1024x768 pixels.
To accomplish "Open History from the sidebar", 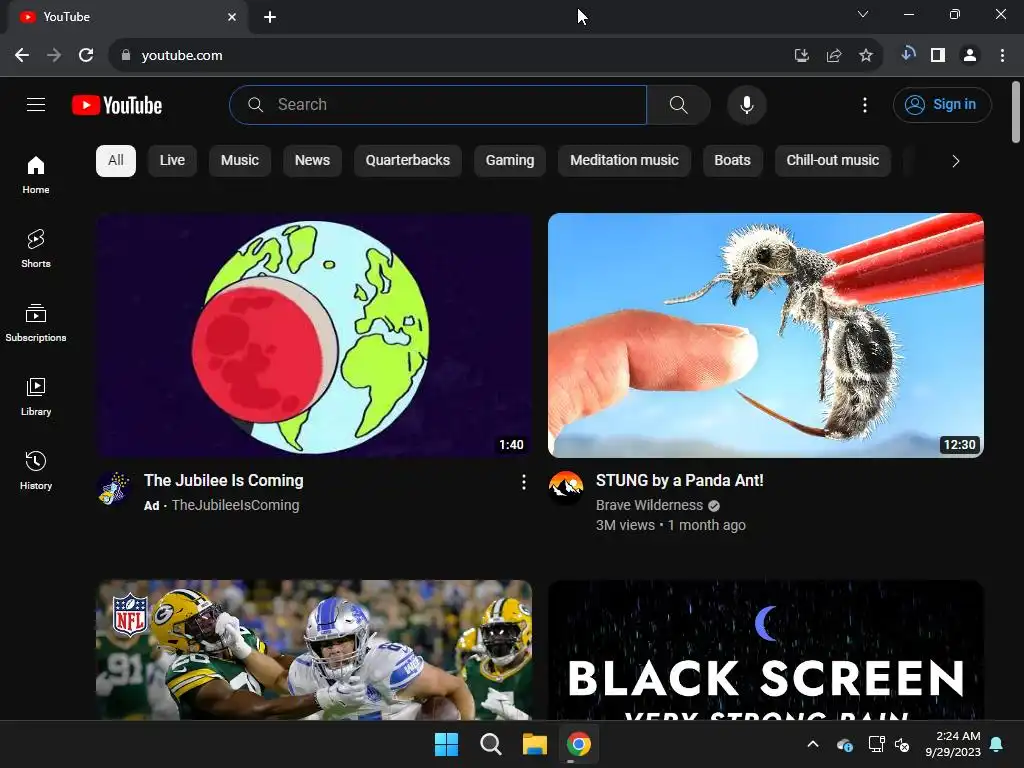I will [x=36, y=470].
